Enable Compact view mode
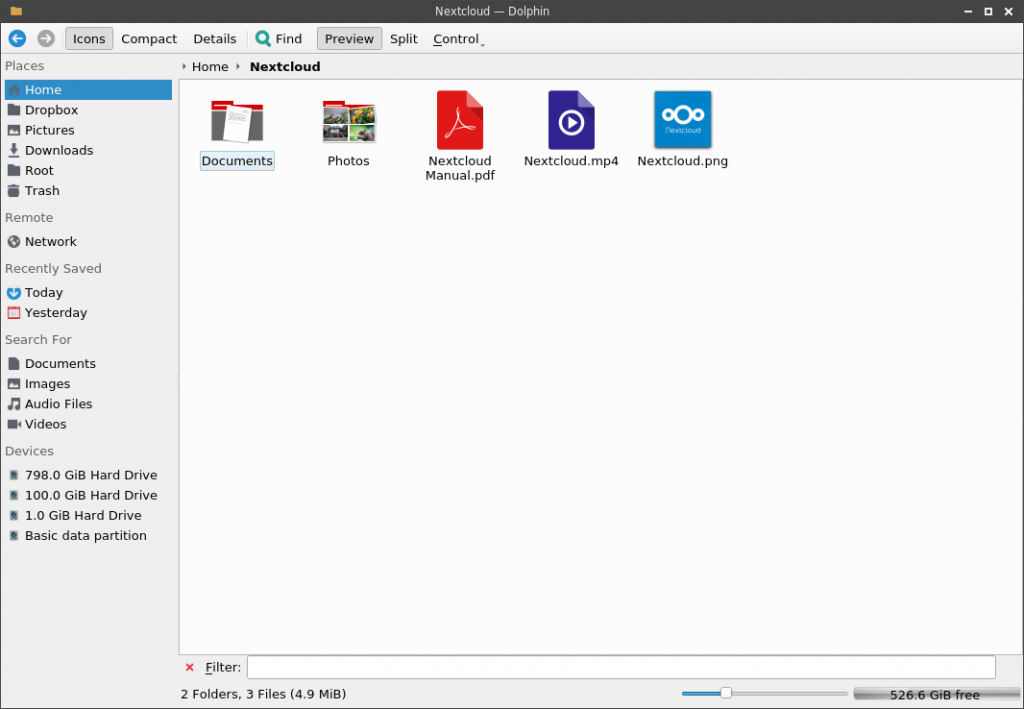 point(148,38)
